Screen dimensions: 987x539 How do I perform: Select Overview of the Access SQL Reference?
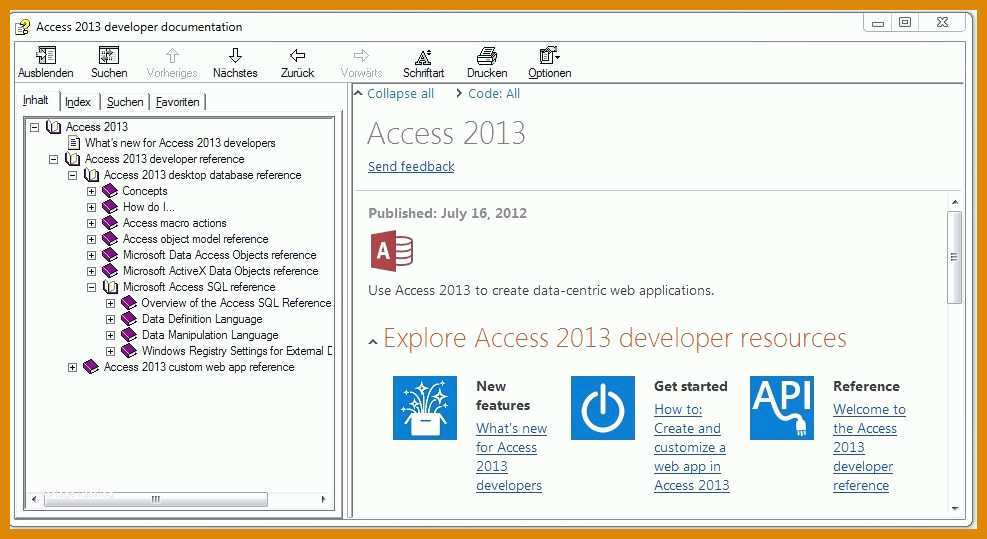(237, 303)
